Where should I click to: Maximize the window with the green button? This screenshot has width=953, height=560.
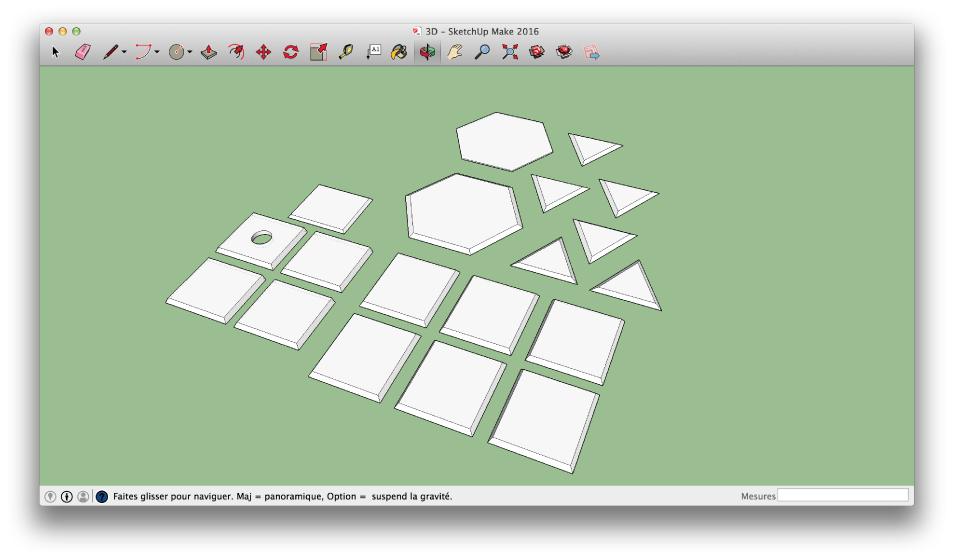coord(76,31)
